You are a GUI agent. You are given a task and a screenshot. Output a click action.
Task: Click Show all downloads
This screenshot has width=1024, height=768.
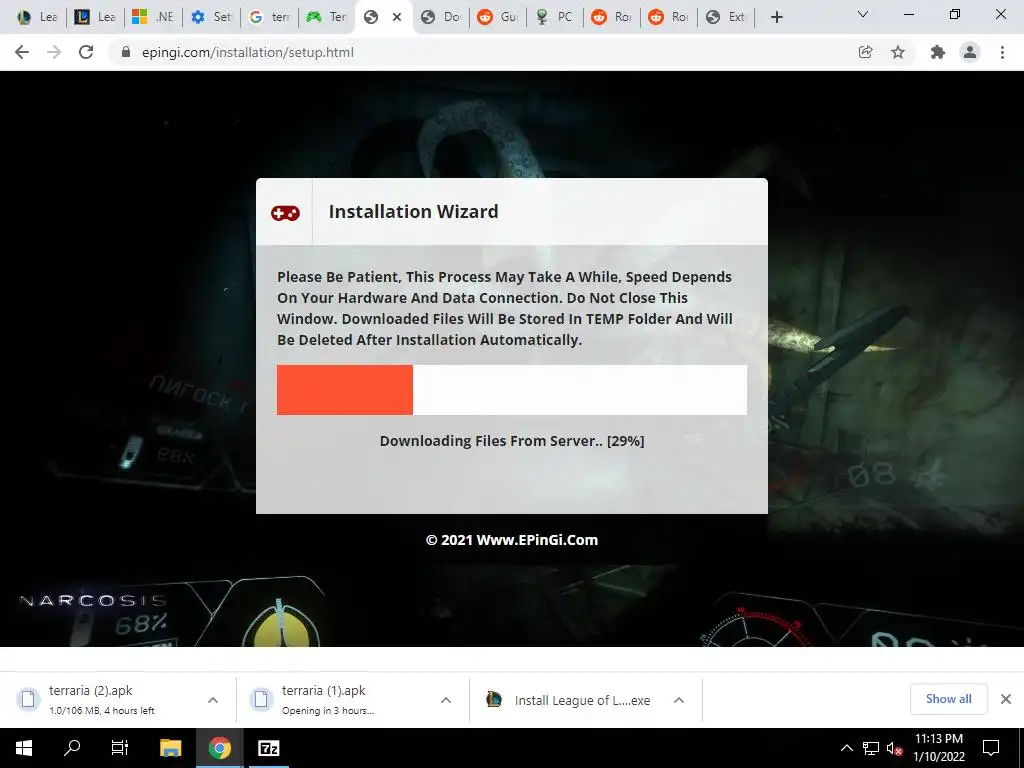[x=948, y=699]
